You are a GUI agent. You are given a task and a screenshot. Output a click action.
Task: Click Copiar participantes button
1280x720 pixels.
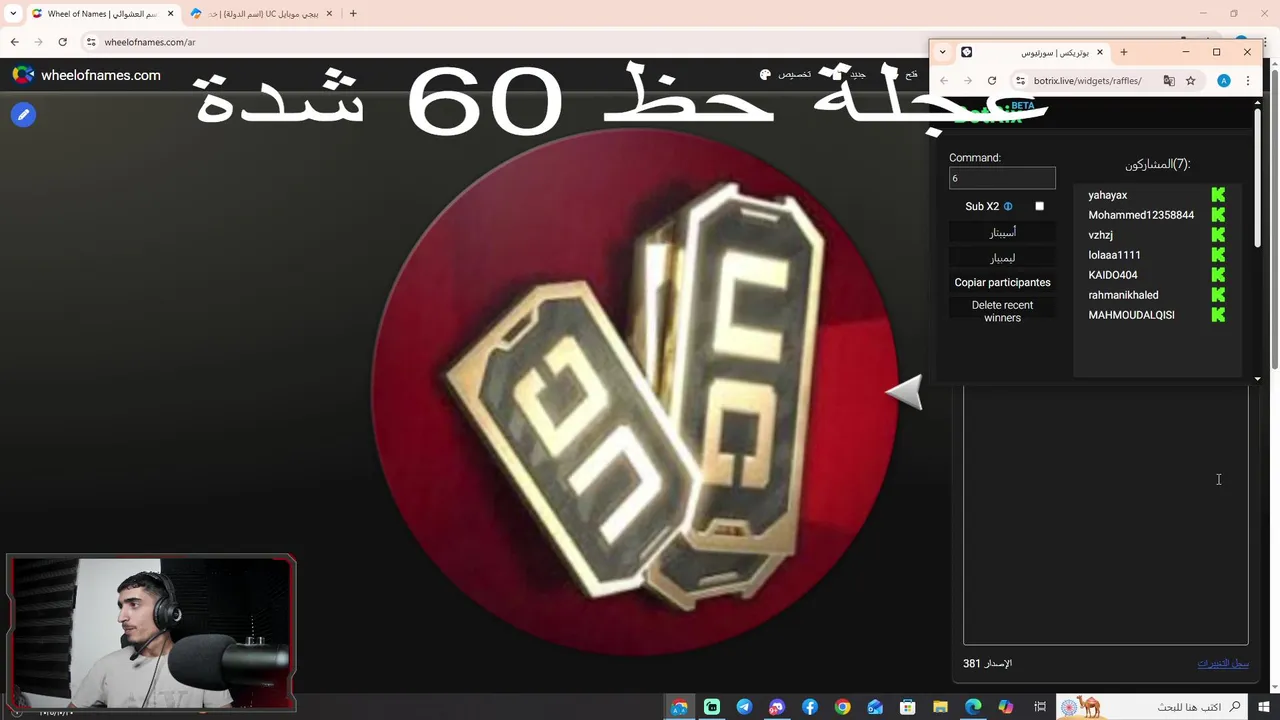coord(1002,282)
